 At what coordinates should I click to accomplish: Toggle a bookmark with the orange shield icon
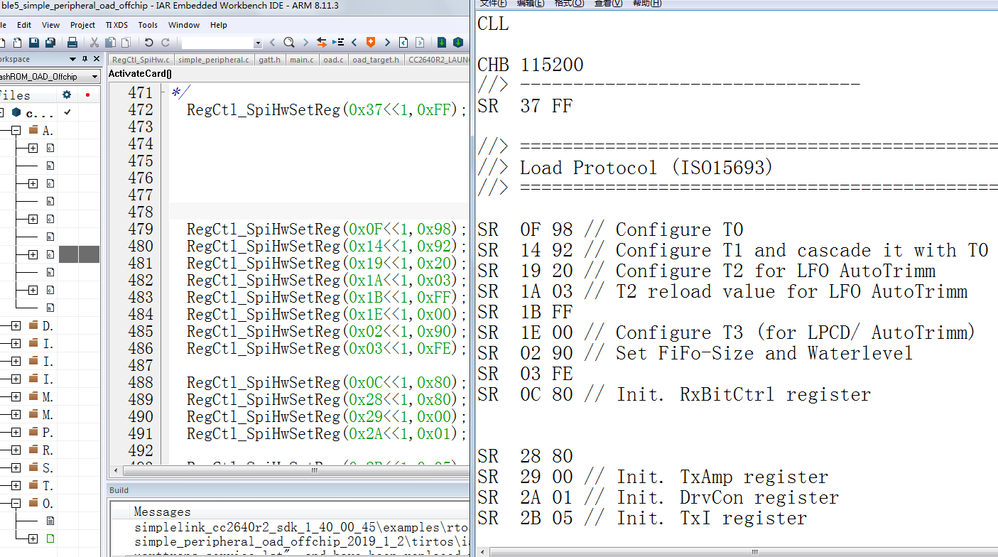click(370, 43)
